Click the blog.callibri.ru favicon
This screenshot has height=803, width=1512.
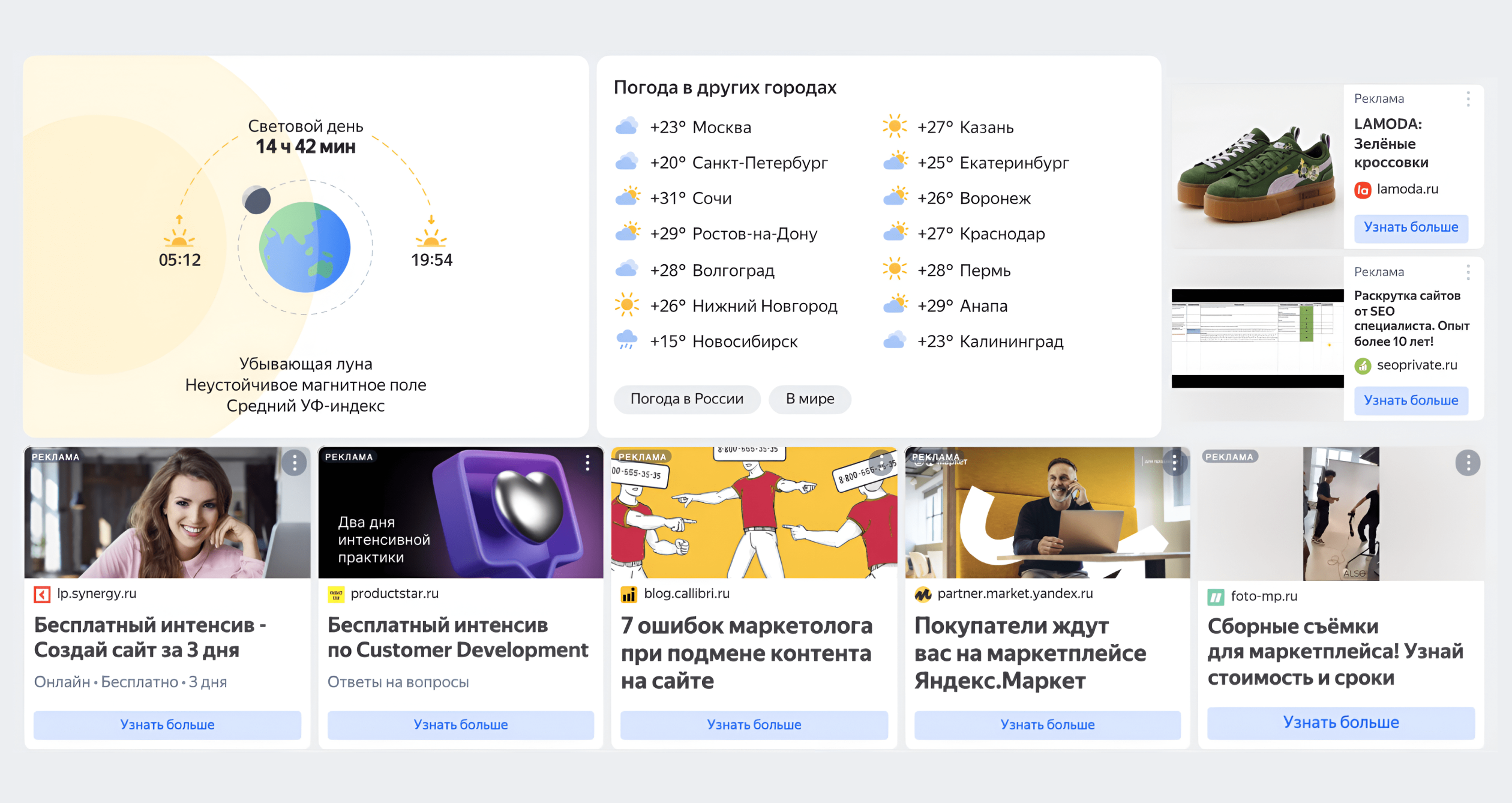coord(629,594)
